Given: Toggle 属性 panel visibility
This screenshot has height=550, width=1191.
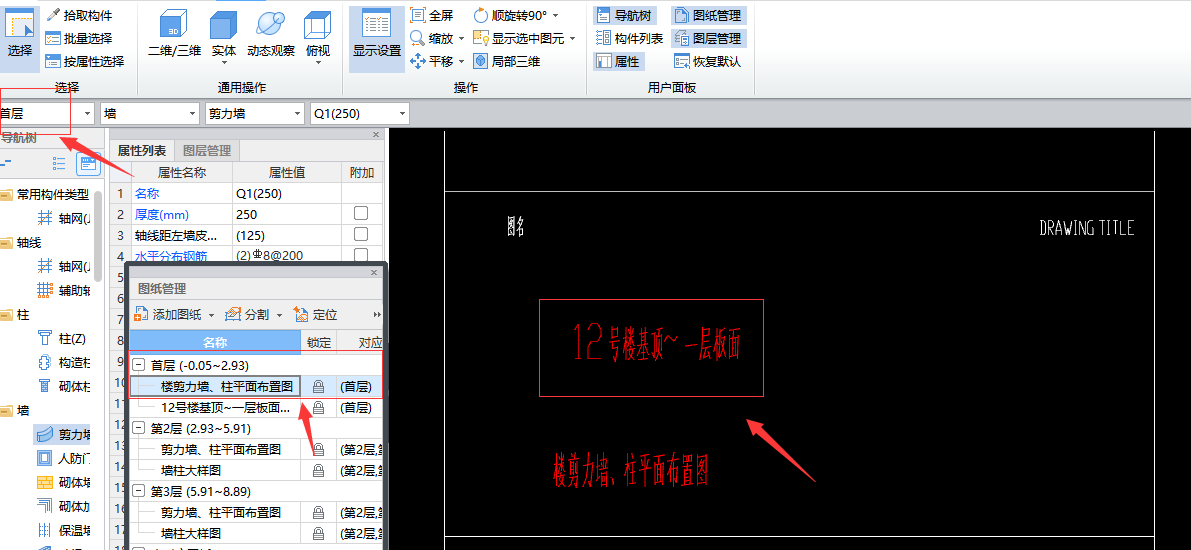Looking at the screenshot, I should [x=618, y=62].
